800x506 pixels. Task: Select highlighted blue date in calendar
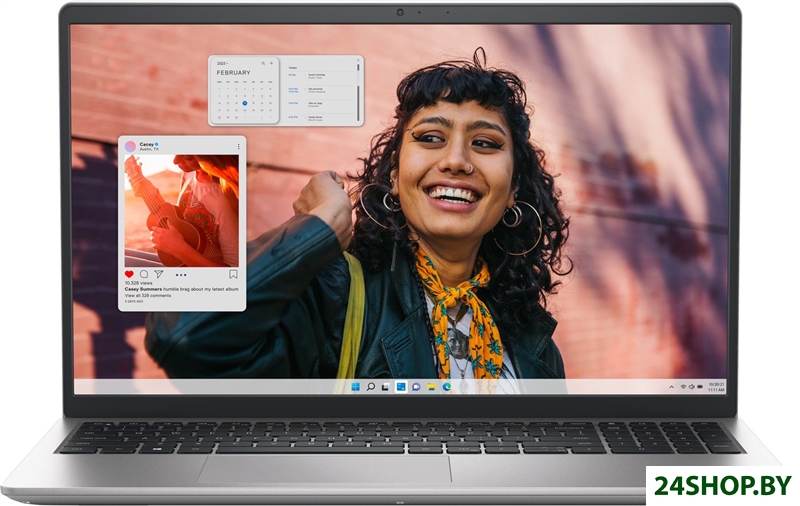[245, 103]
